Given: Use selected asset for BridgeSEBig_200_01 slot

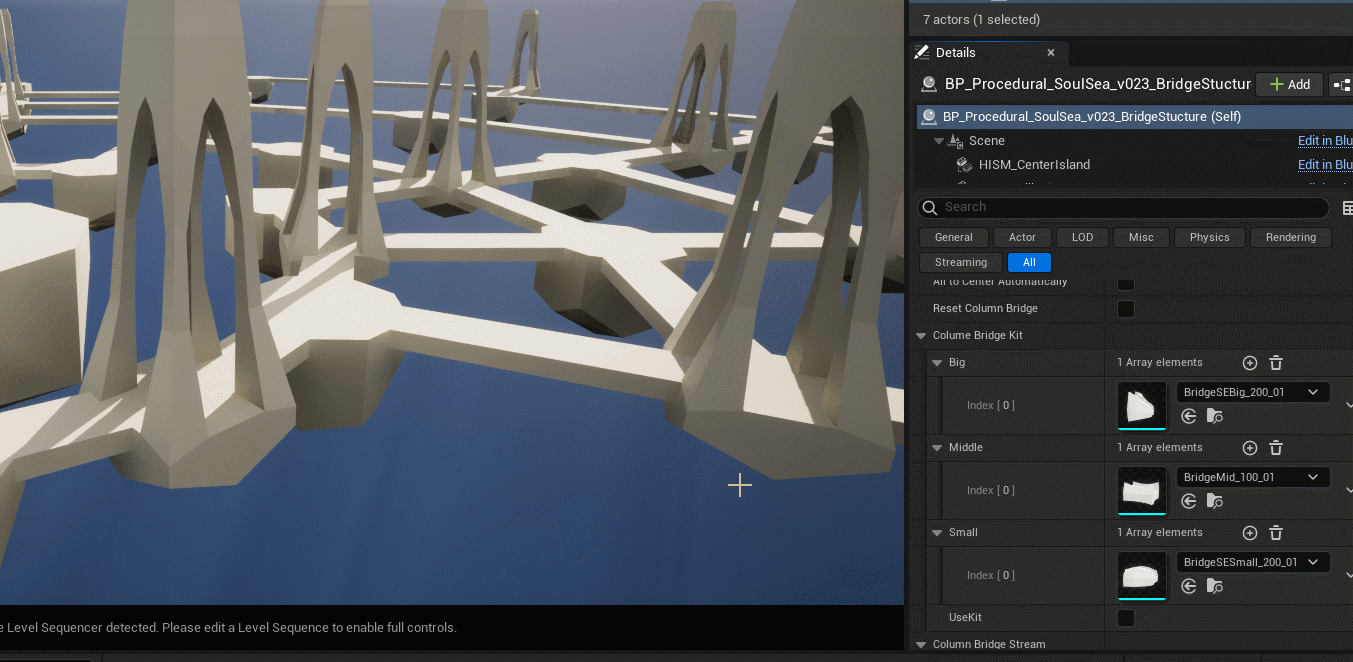Looking at the screenshot, I should point(1189,416).
